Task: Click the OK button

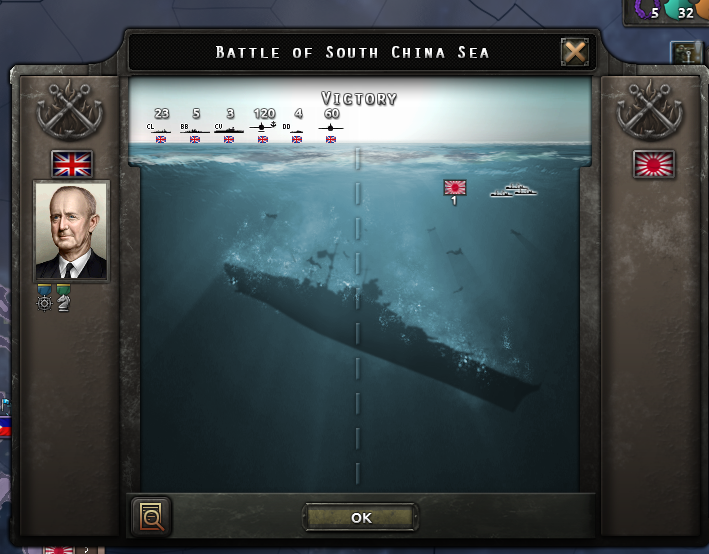Action: (x=360, y=517)
